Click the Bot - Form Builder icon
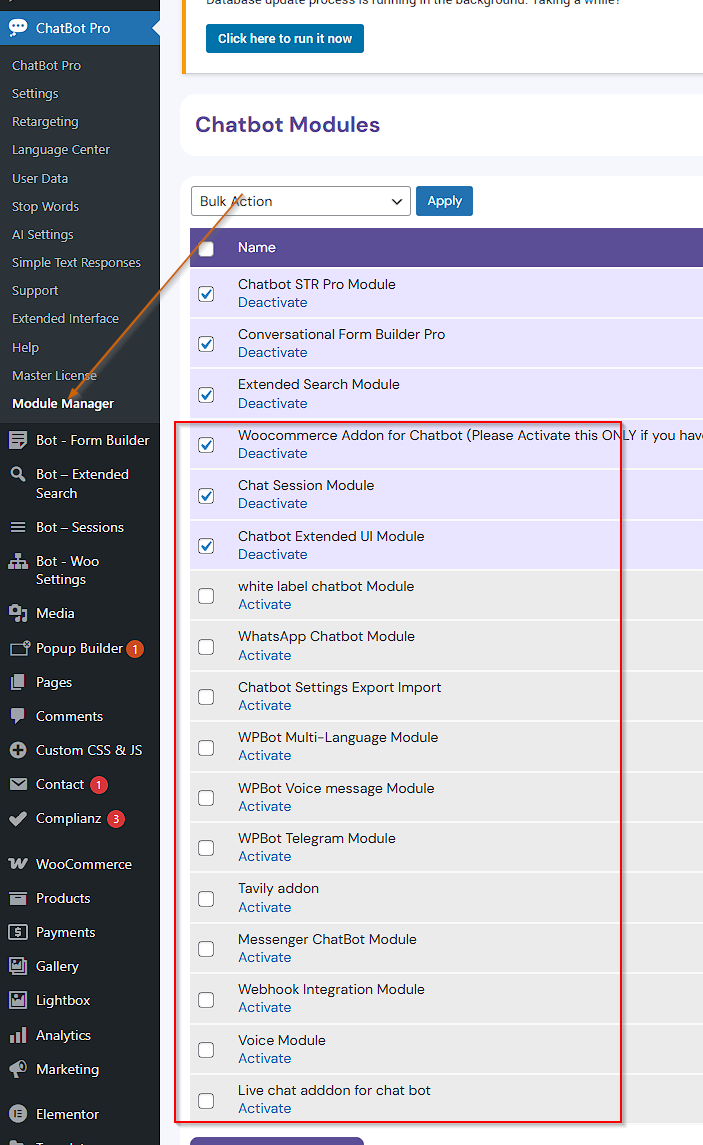 coord(18,440)
